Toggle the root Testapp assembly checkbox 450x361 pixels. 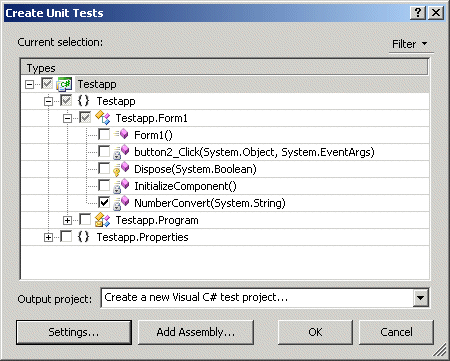47,83
